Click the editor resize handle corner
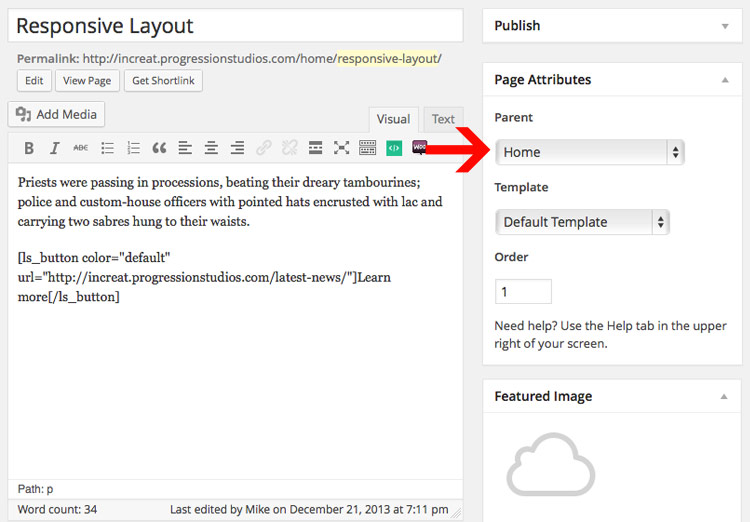 (x=456, y=513)
